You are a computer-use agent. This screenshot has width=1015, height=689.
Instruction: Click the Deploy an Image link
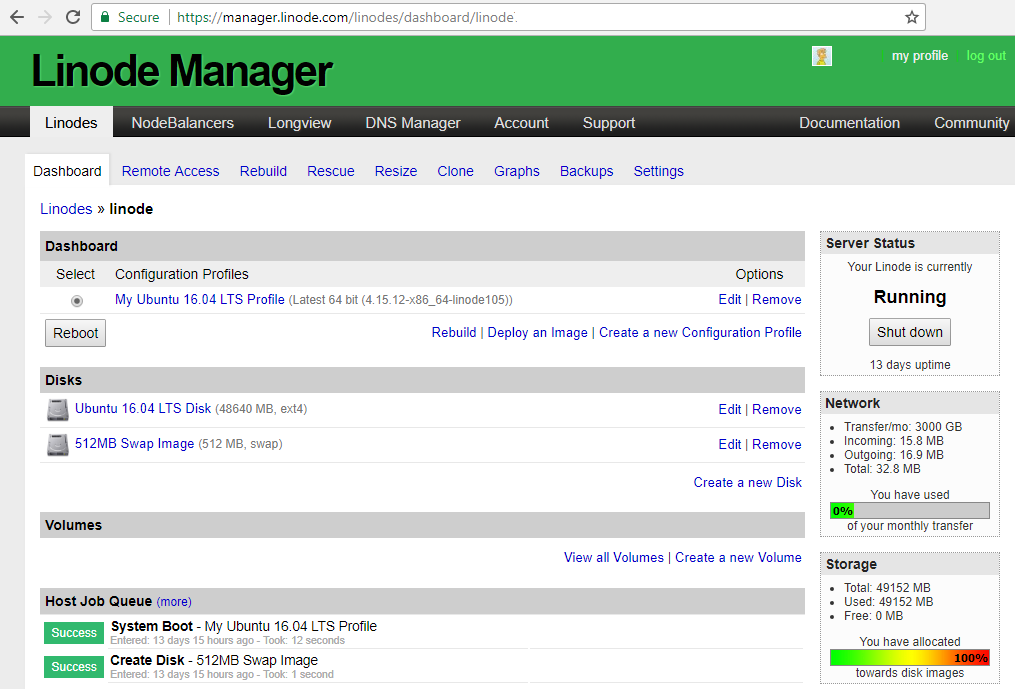tap(537, 332)
